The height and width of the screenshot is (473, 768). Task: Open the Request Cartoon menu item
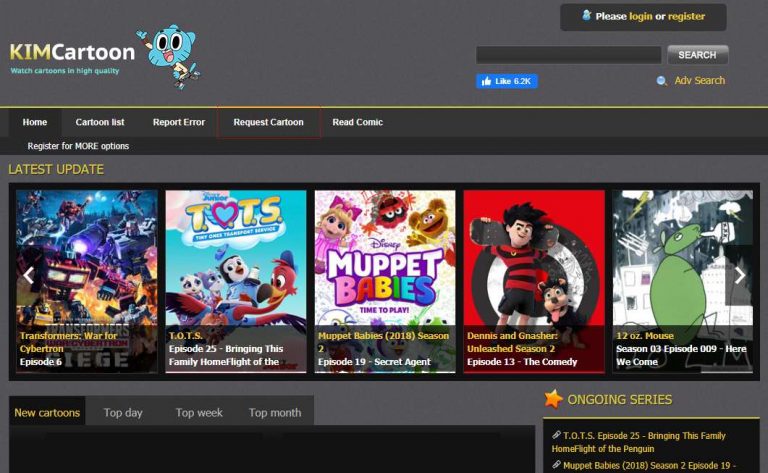pyautogui.click(x=268, y=122)
